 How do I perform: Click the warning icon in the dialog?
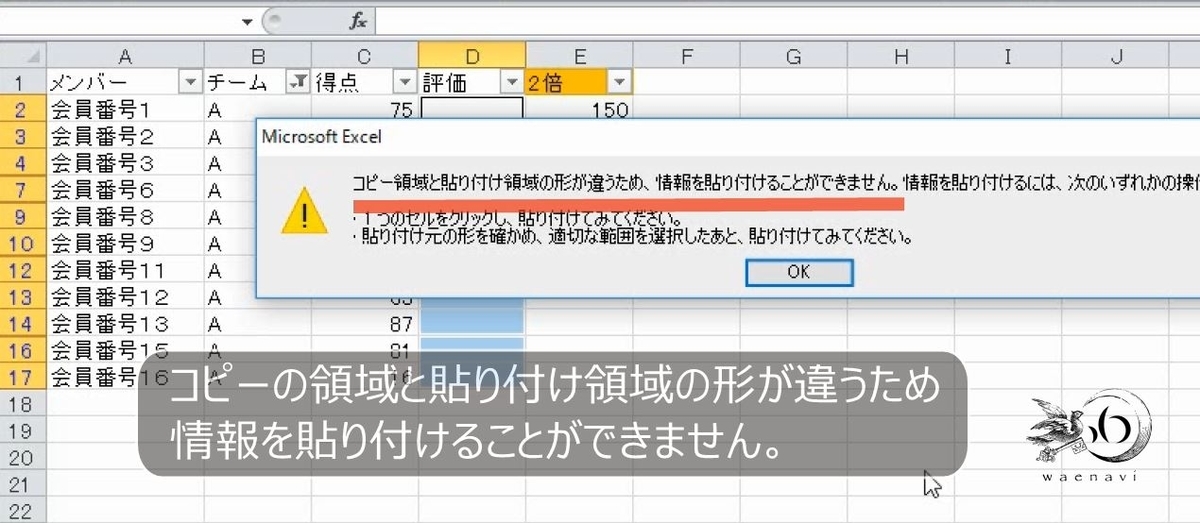click(x=303, y=213)
